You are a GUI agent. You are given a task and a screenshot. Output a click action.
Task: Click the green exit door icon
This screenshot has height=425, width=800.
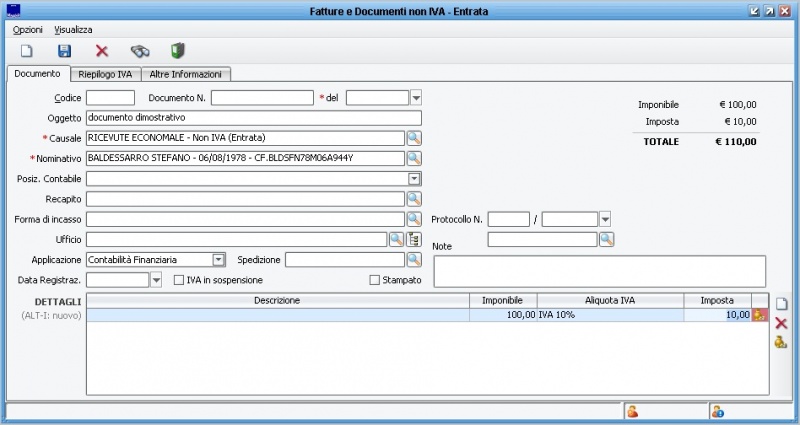coord(178,51)
